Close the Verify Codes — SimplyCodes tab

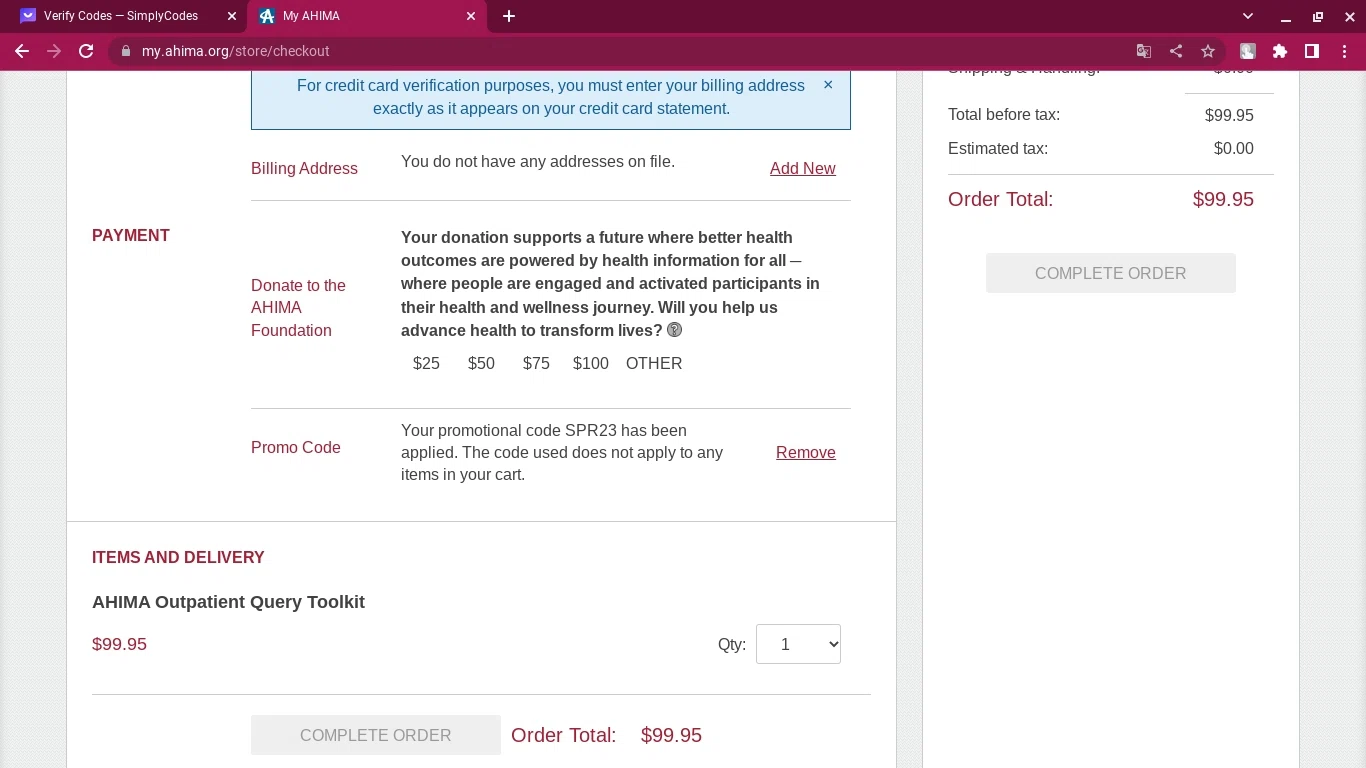(232, 16)
